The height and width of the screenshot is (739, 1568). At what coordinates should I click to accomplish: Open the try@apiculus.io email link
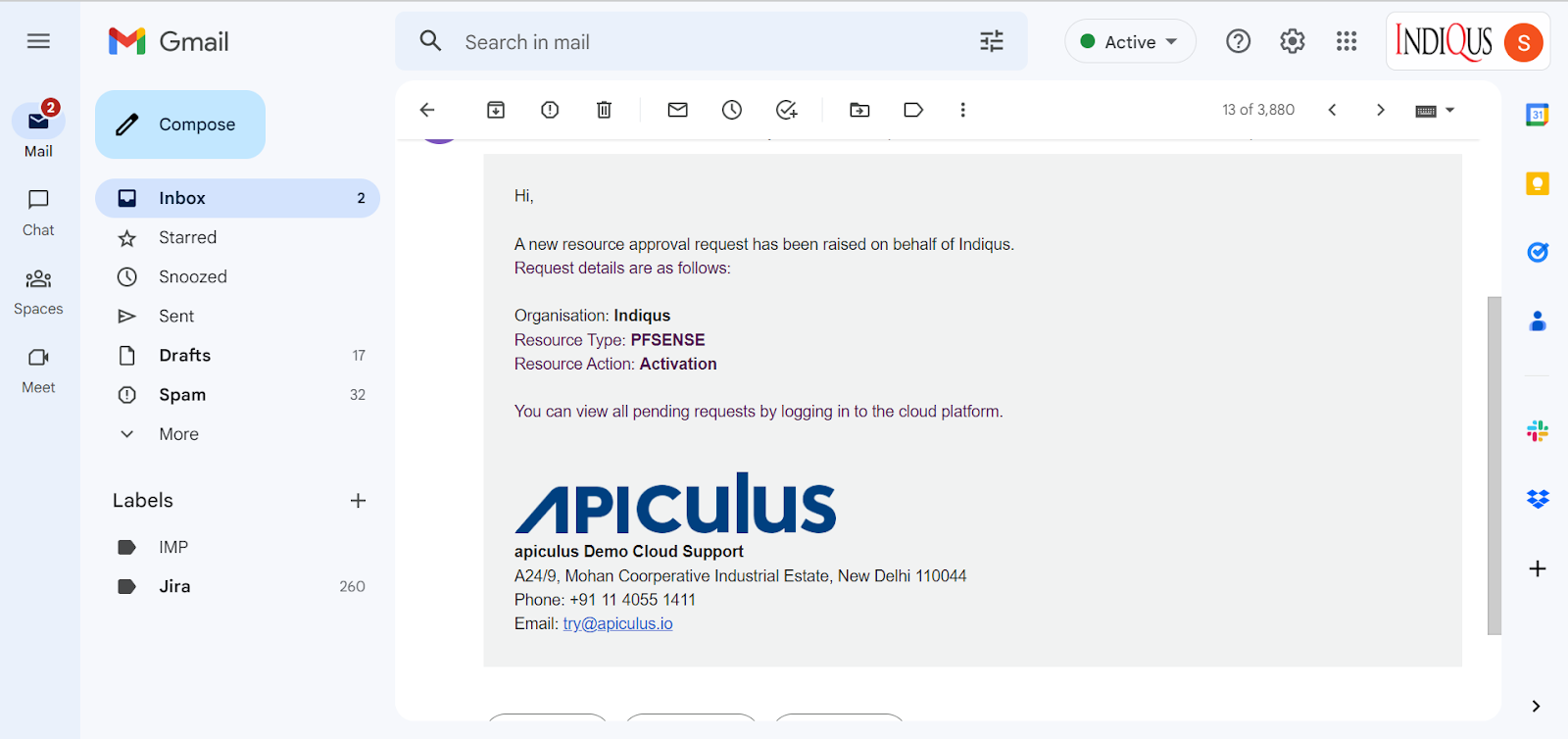[617, 623]
